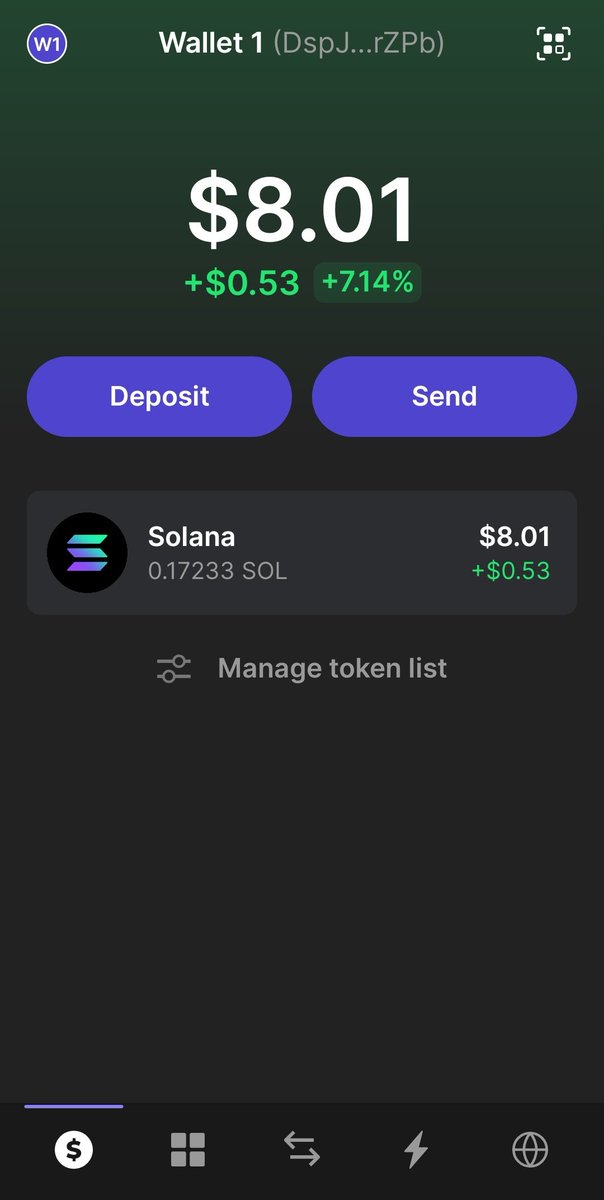Click the +$0.53 gain under total balance
604x1200 pixels.
(x=242, y=283)
